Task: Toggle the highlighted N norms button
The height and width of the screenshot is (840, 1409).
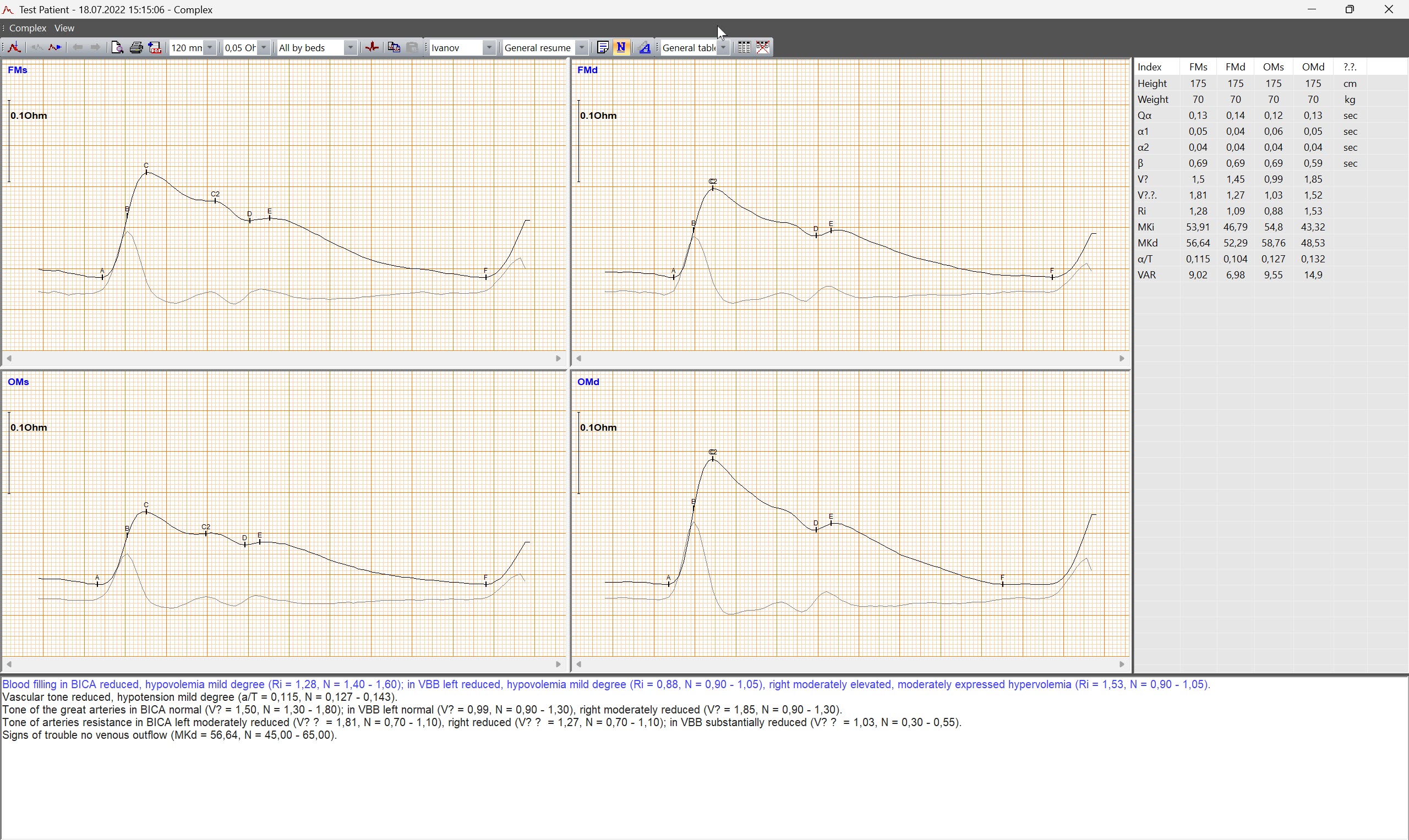Action: (x=621, y=47)
